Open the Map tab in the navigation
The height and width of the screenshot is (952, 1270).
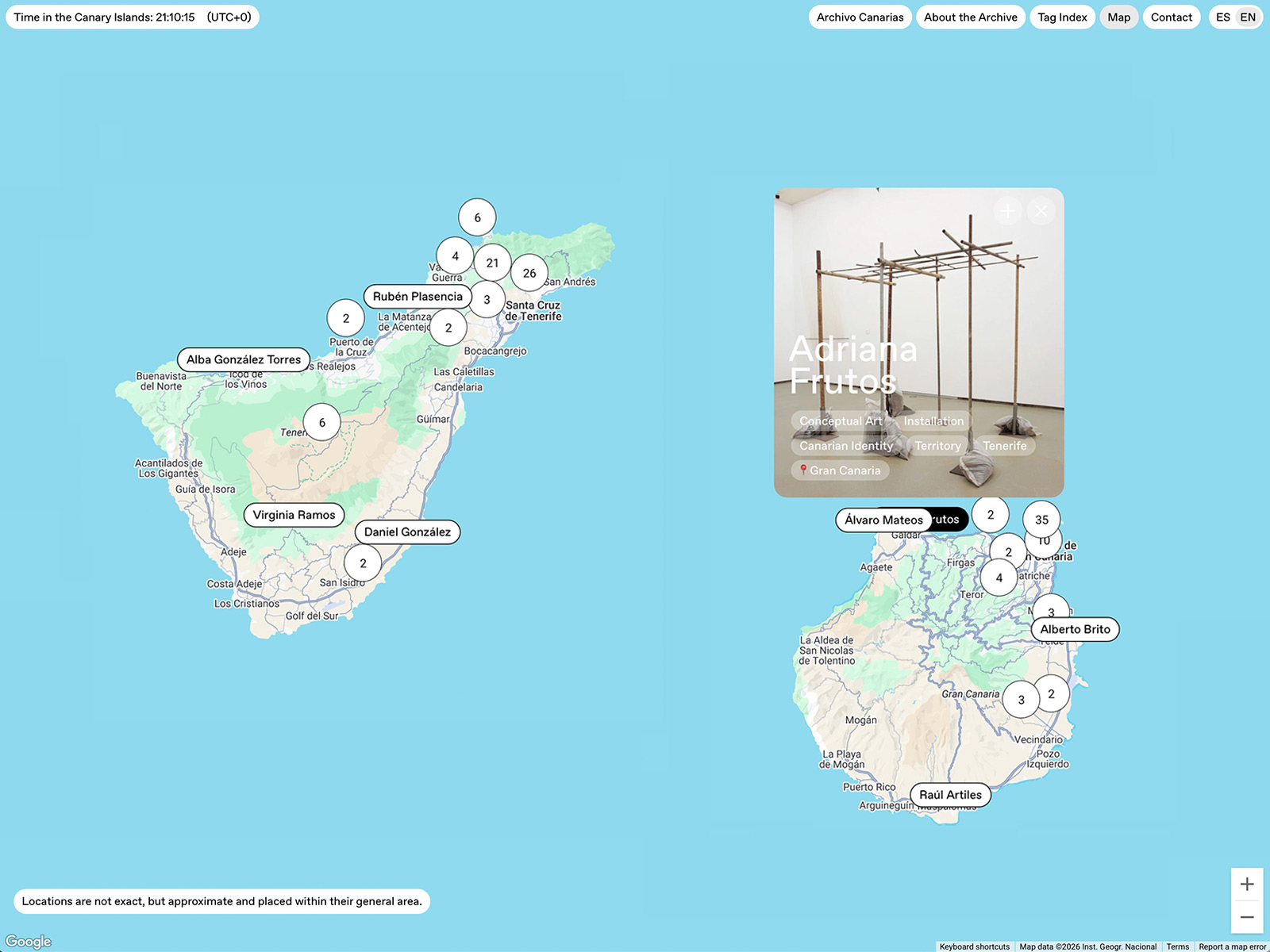tap(1118, 17)
